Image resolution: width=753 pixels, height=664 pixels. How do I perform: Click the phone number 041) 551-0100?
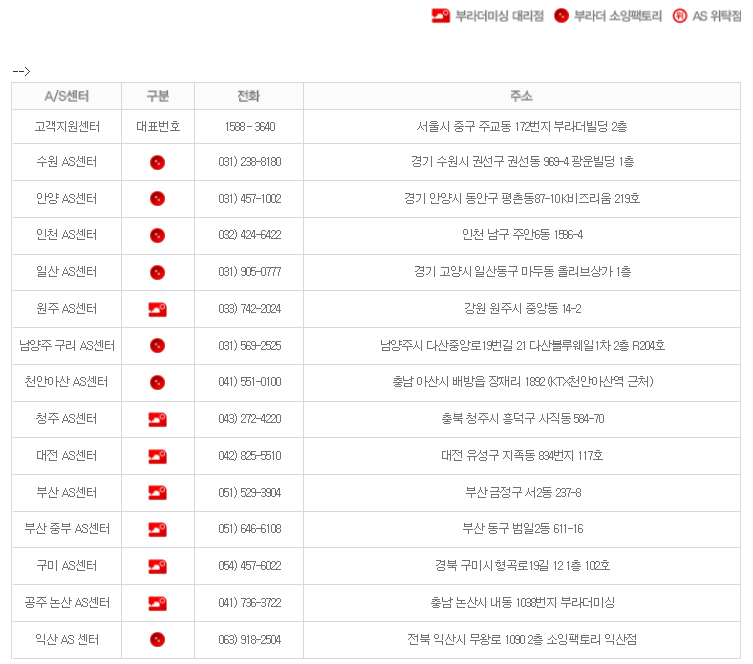click(x=250, y=382)
